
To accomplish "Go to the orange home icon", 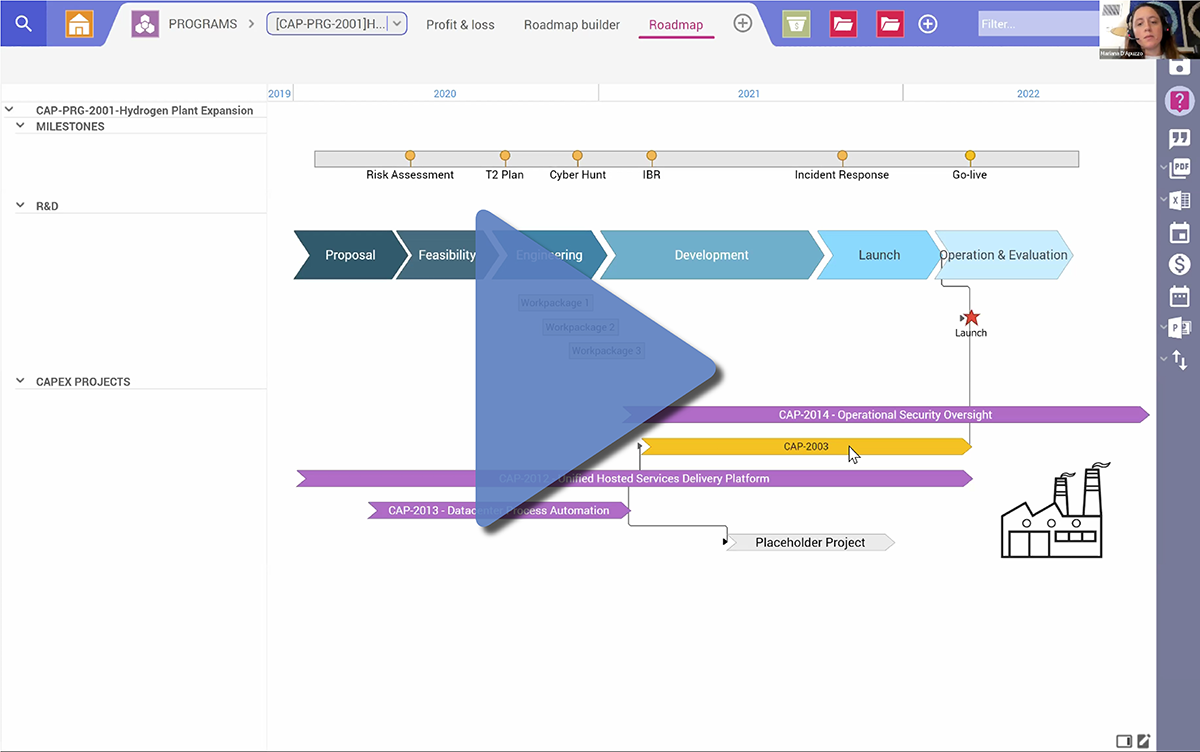I will coord(79,24).
